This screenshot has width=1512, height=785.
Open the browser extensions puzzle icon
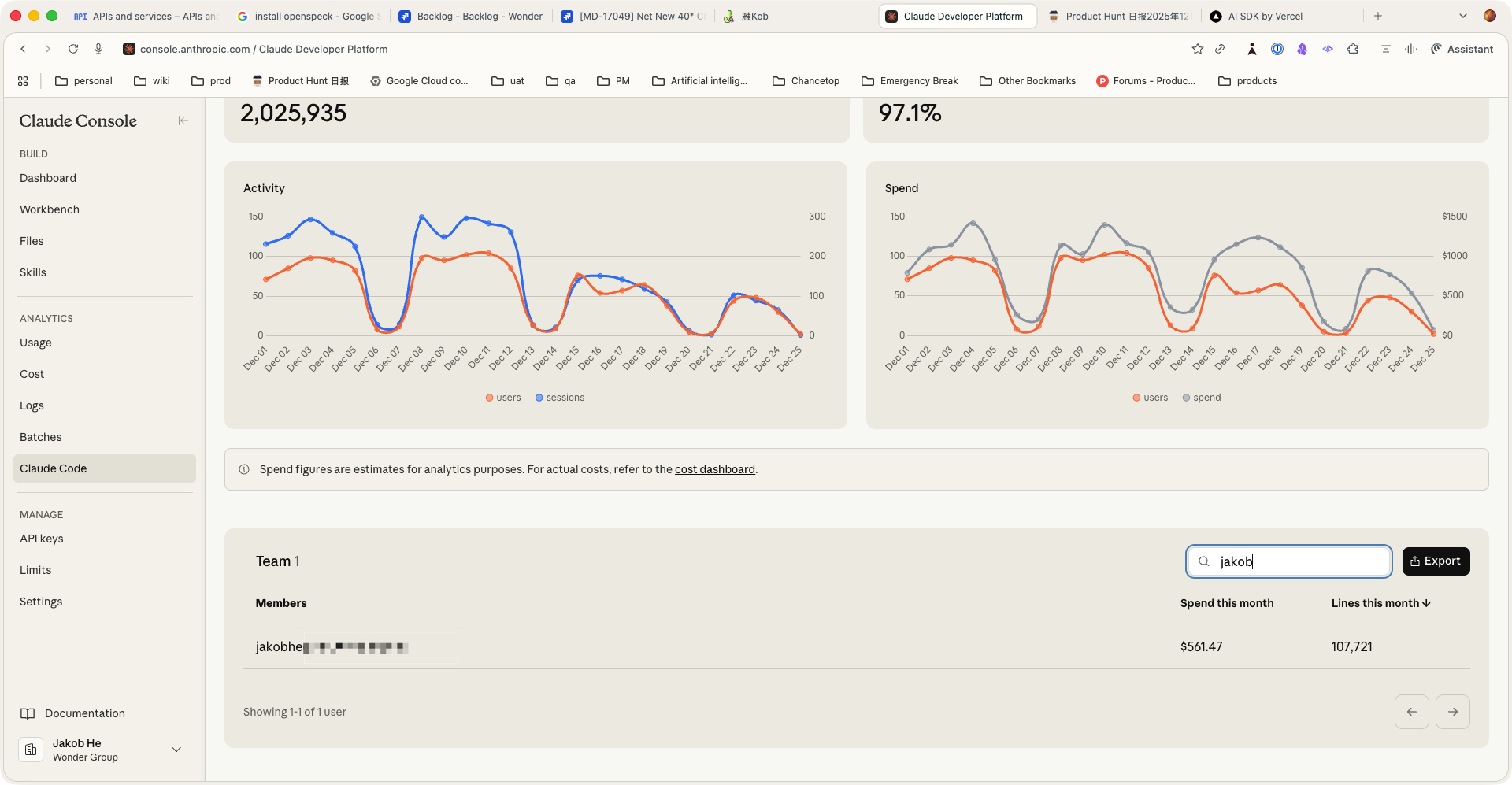pyautogui.click(x=1352, y=49)
